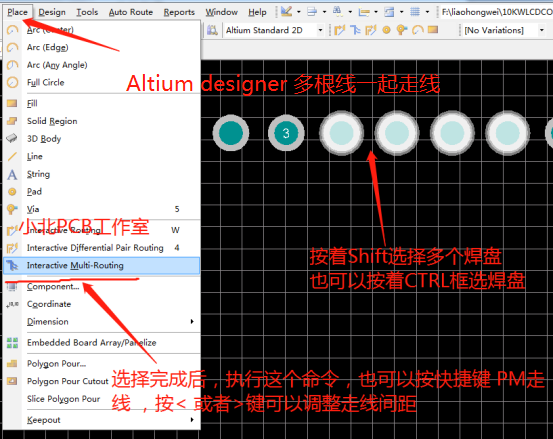
Task: Choose Interactive Differential Pair Routing
Action: click(x=102, y=248)
